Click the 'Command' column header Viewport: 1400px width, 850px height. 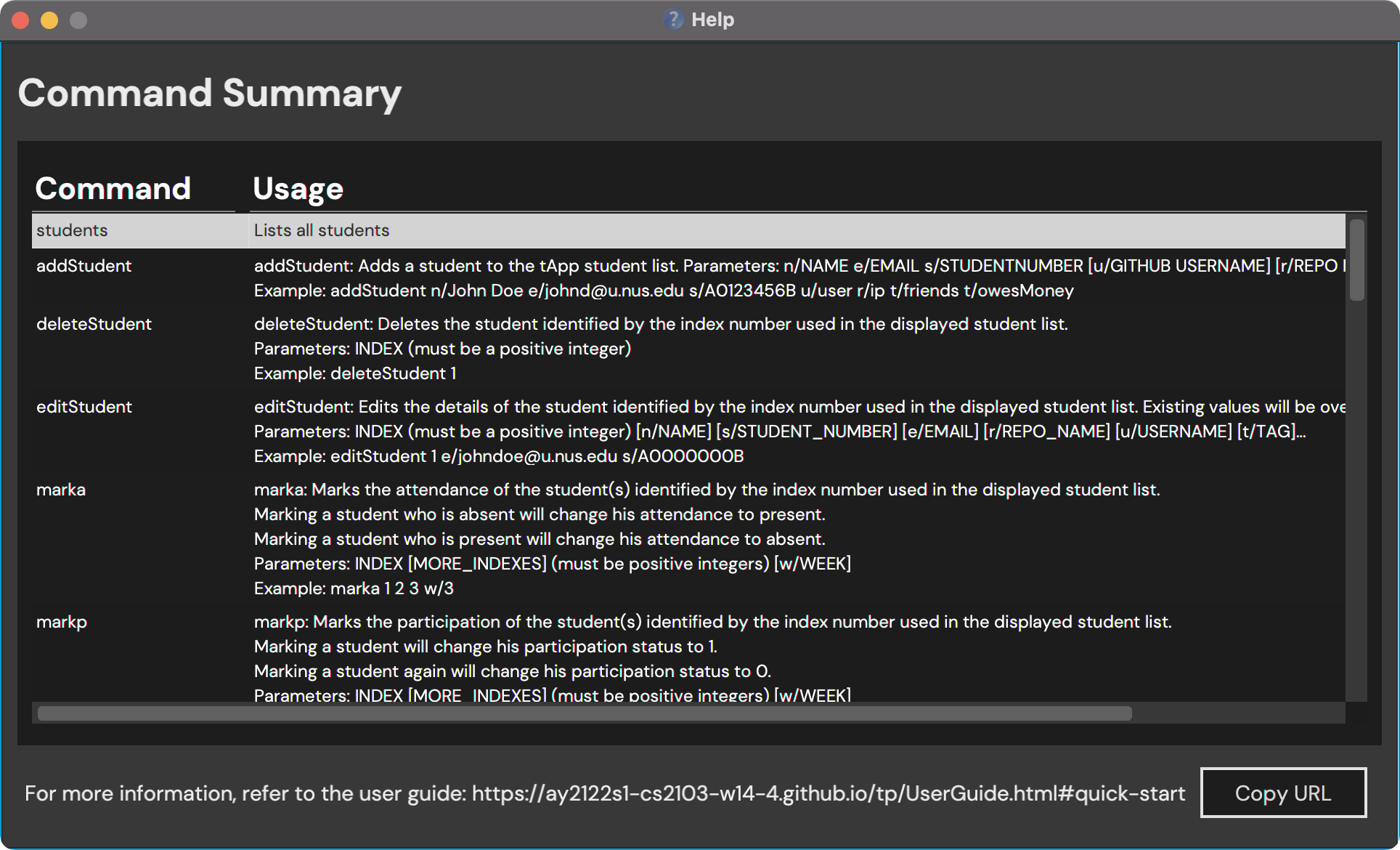tap(112, 187)
